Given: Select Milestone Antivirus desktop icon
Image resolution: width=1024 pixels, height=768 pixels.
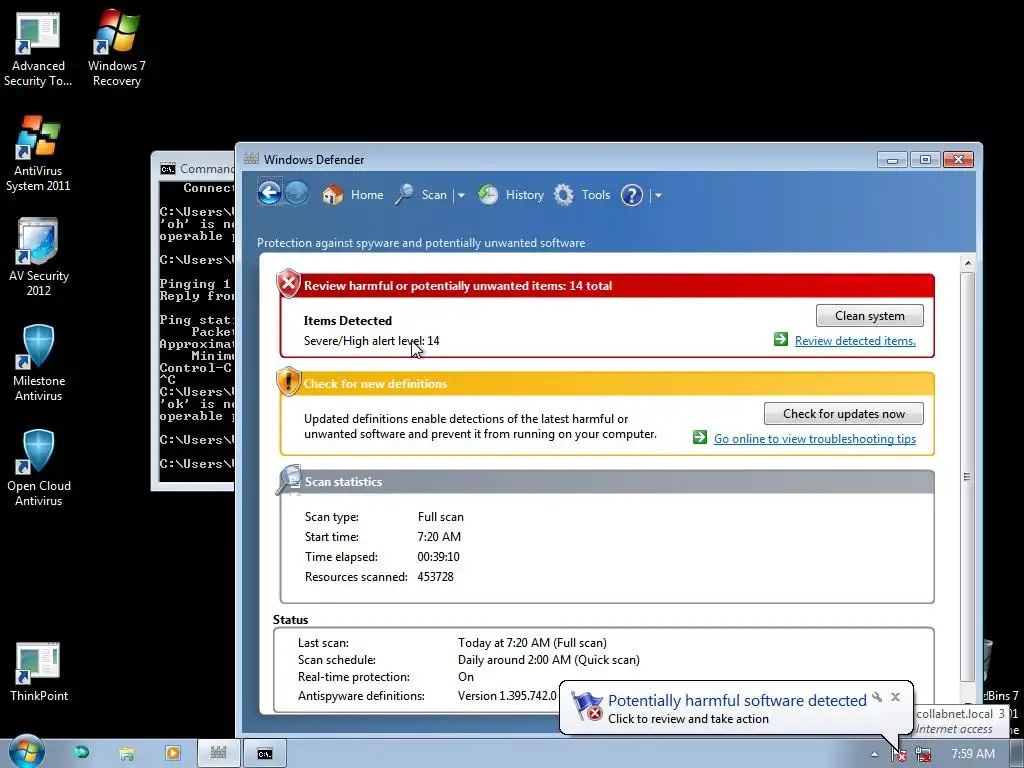Looking at the screenshot, I should pyautogui.click(x=38, y=363).
